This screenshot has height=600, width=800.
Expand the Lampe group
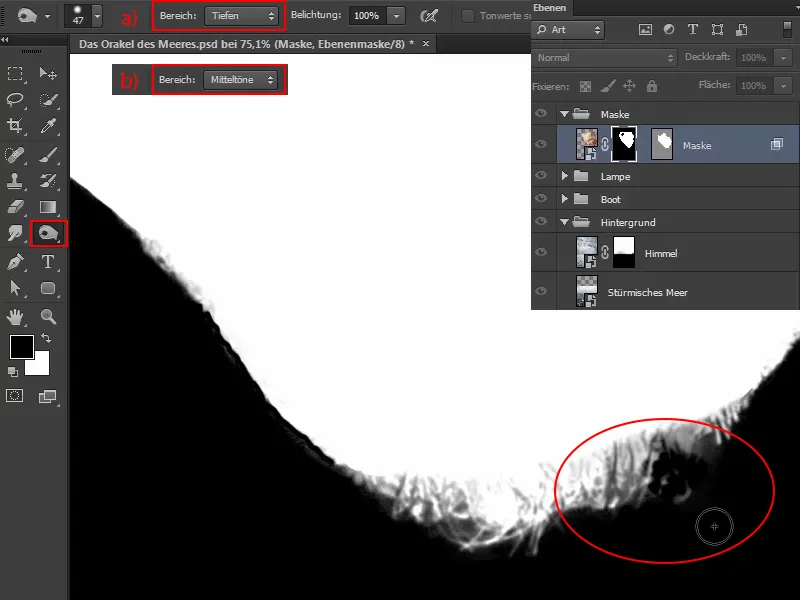tap(564, 176)
